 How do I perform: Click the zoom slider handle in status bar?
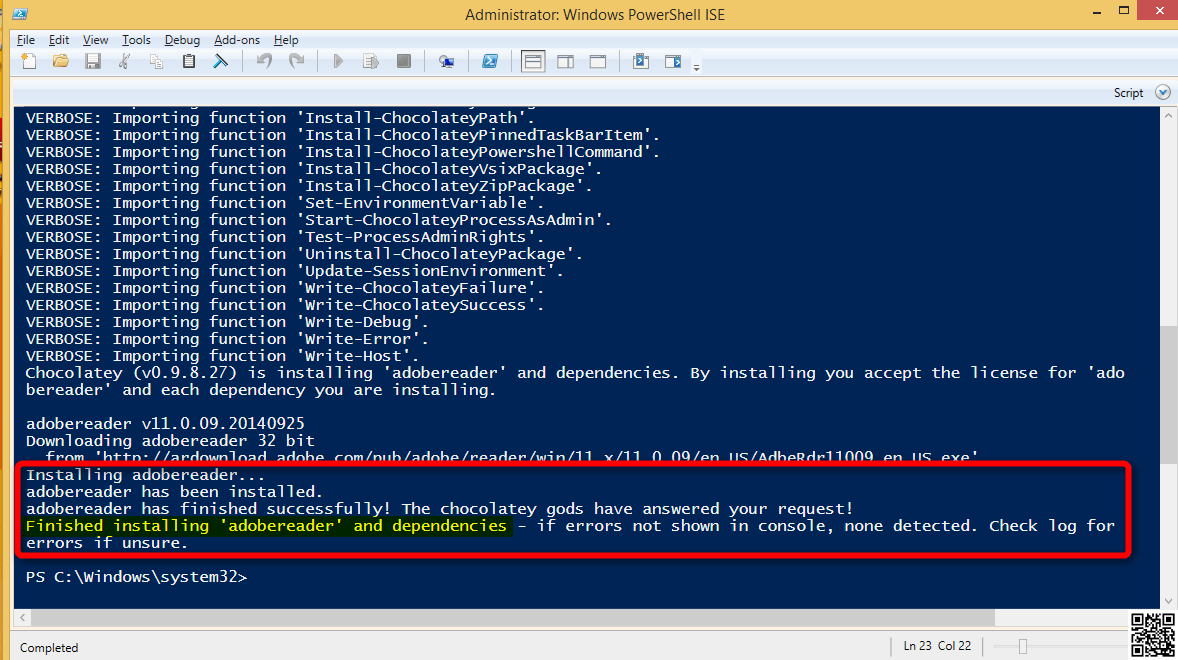coord(1022,646)
